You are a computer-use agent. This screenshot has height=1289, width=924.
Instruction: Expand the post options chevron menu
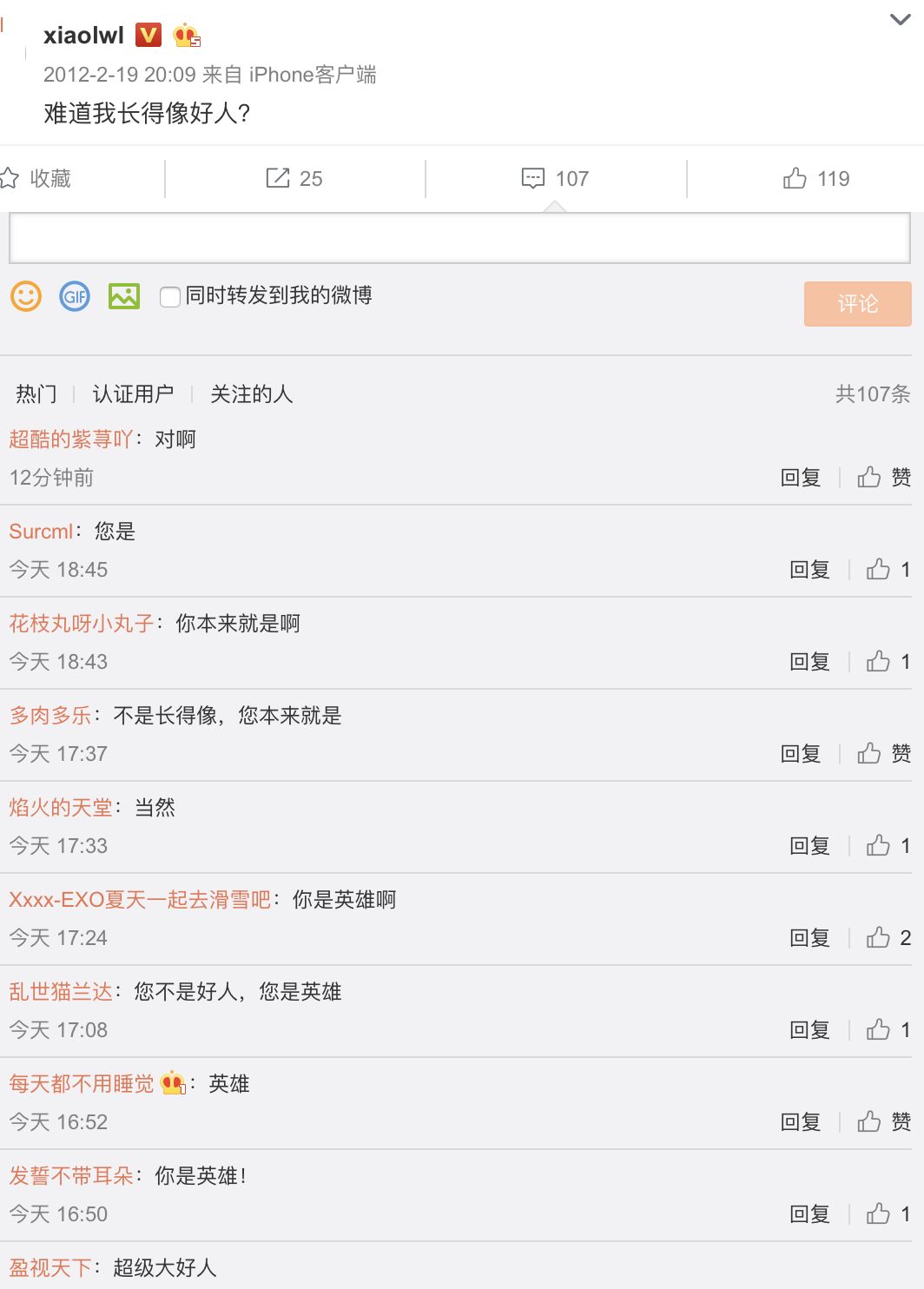900,20
